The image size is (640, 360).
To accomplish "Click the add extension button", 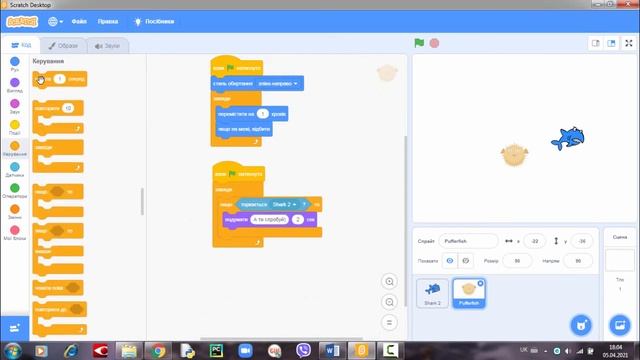I will point(15,328).
